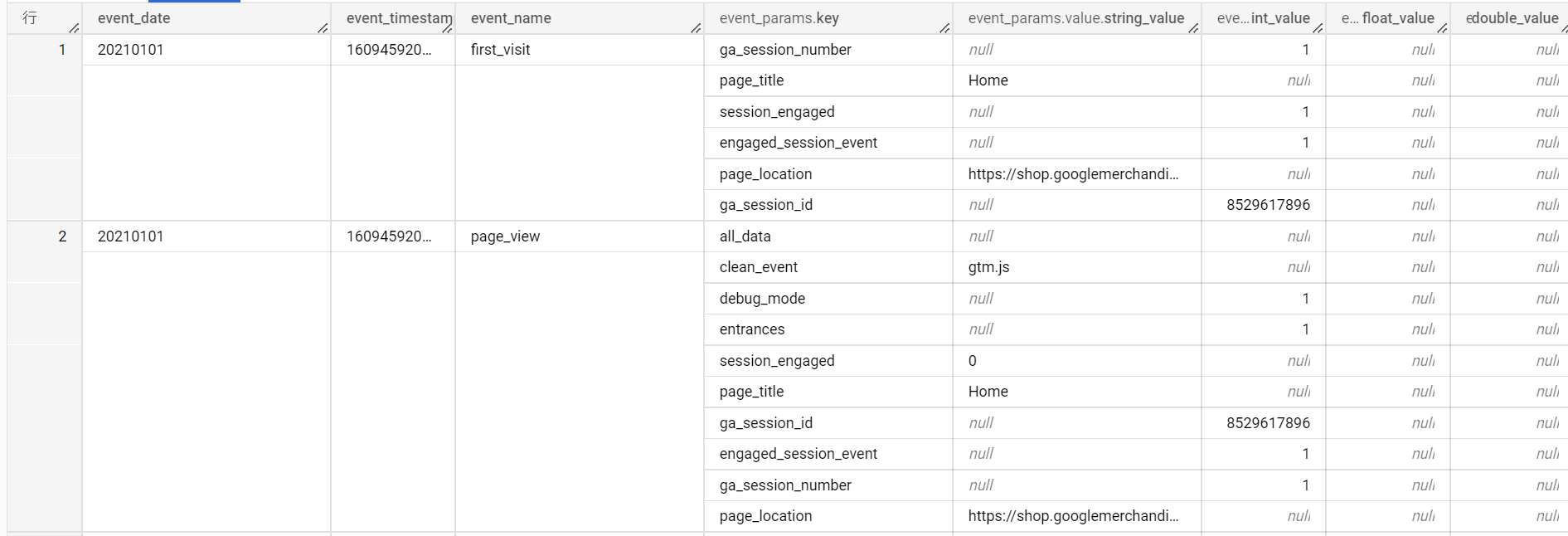
Task: Select row number 2
Action: (62, 236)
